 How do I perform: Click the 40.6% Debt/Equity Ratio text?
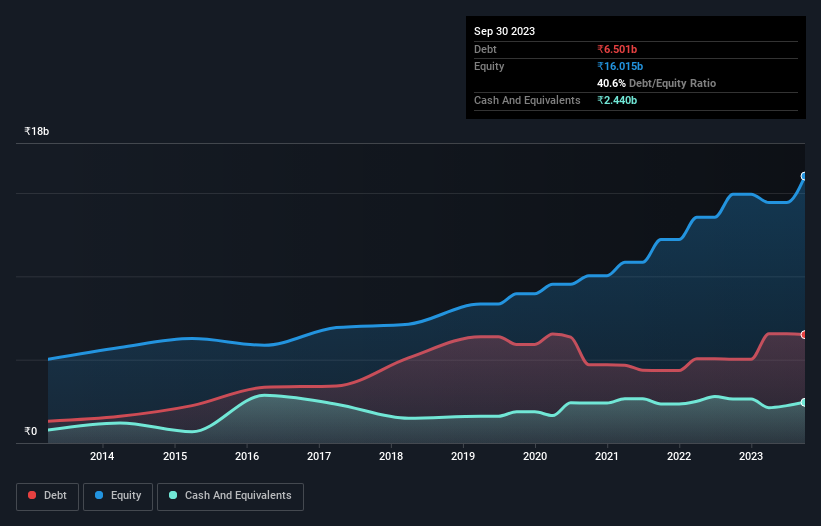(657, 83)
